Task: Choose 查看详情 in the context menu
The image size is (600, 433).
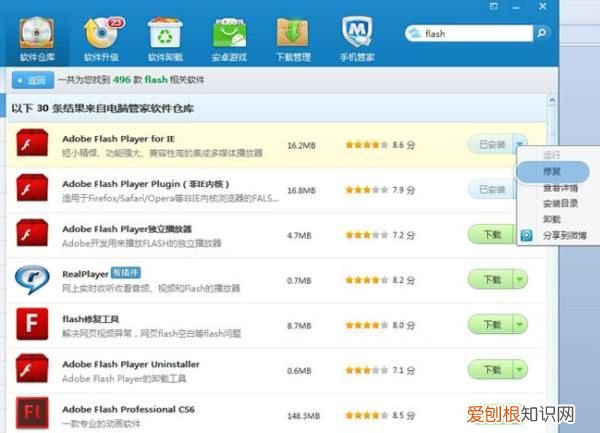Action: coord(561,188)
